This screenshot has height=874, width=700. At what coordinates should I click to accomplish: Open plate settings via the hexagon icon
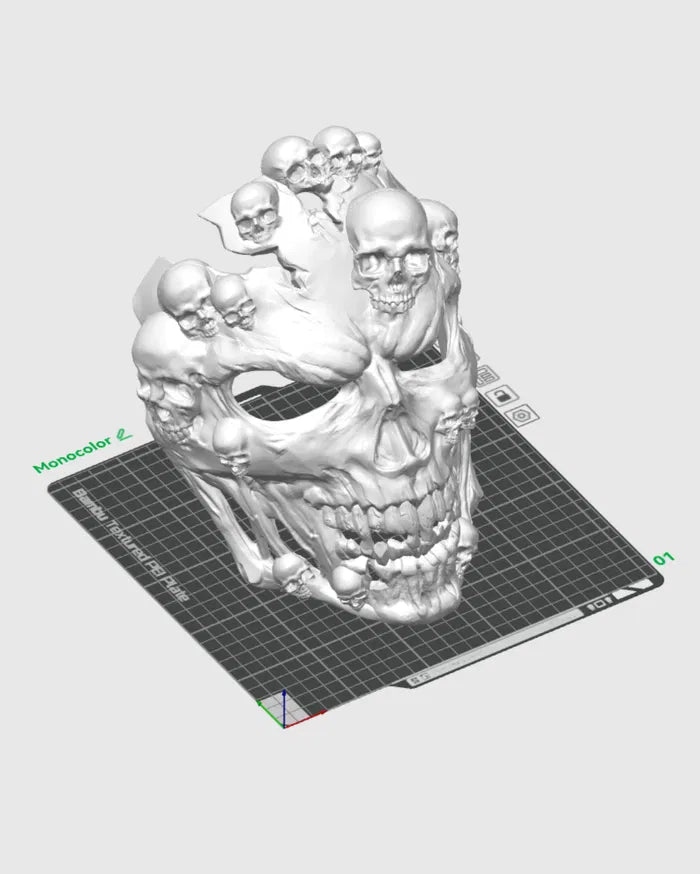(518, 414)
